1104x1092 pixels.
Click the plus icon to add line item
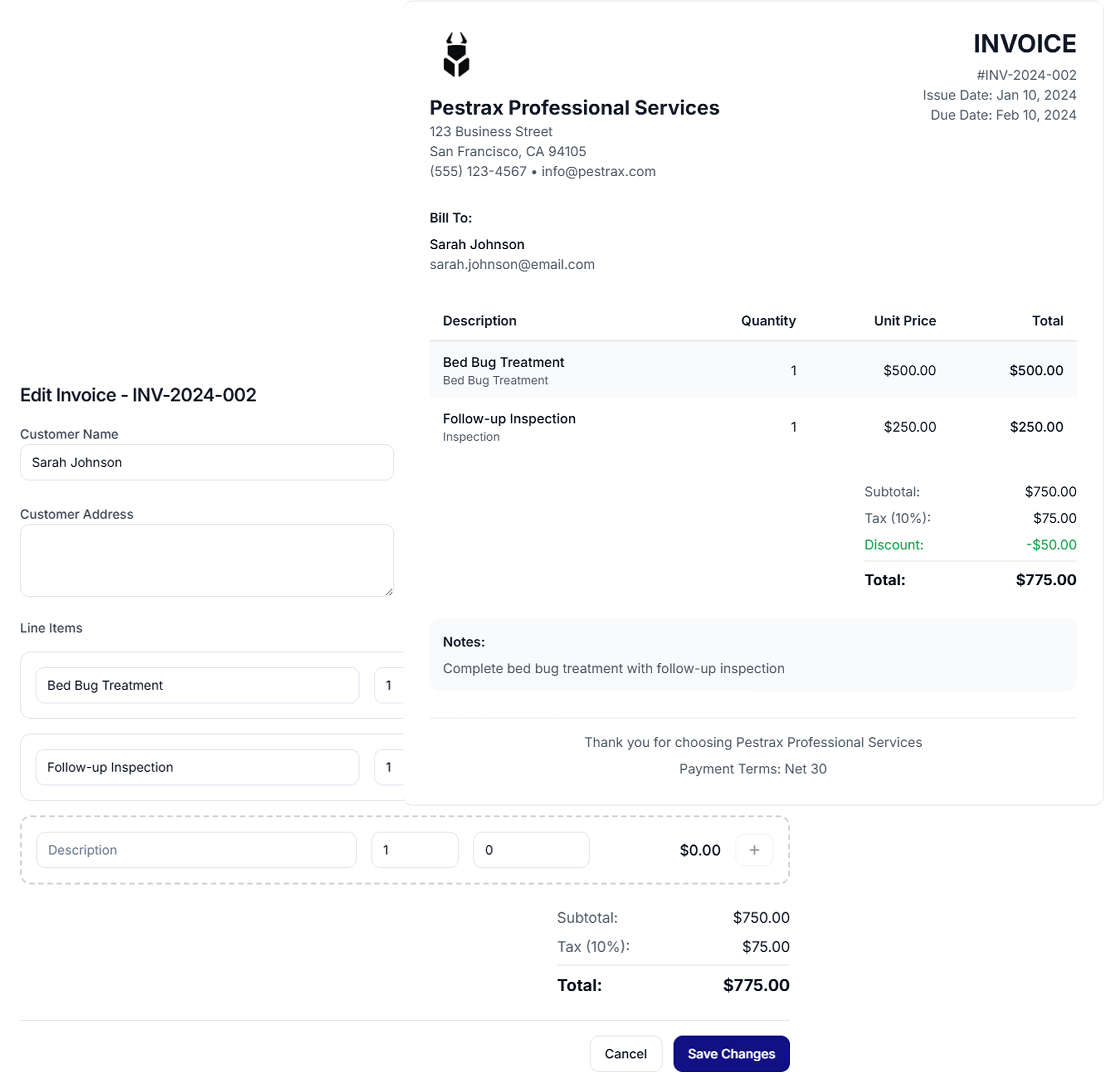pyautogui.click(x=754, y=850)
